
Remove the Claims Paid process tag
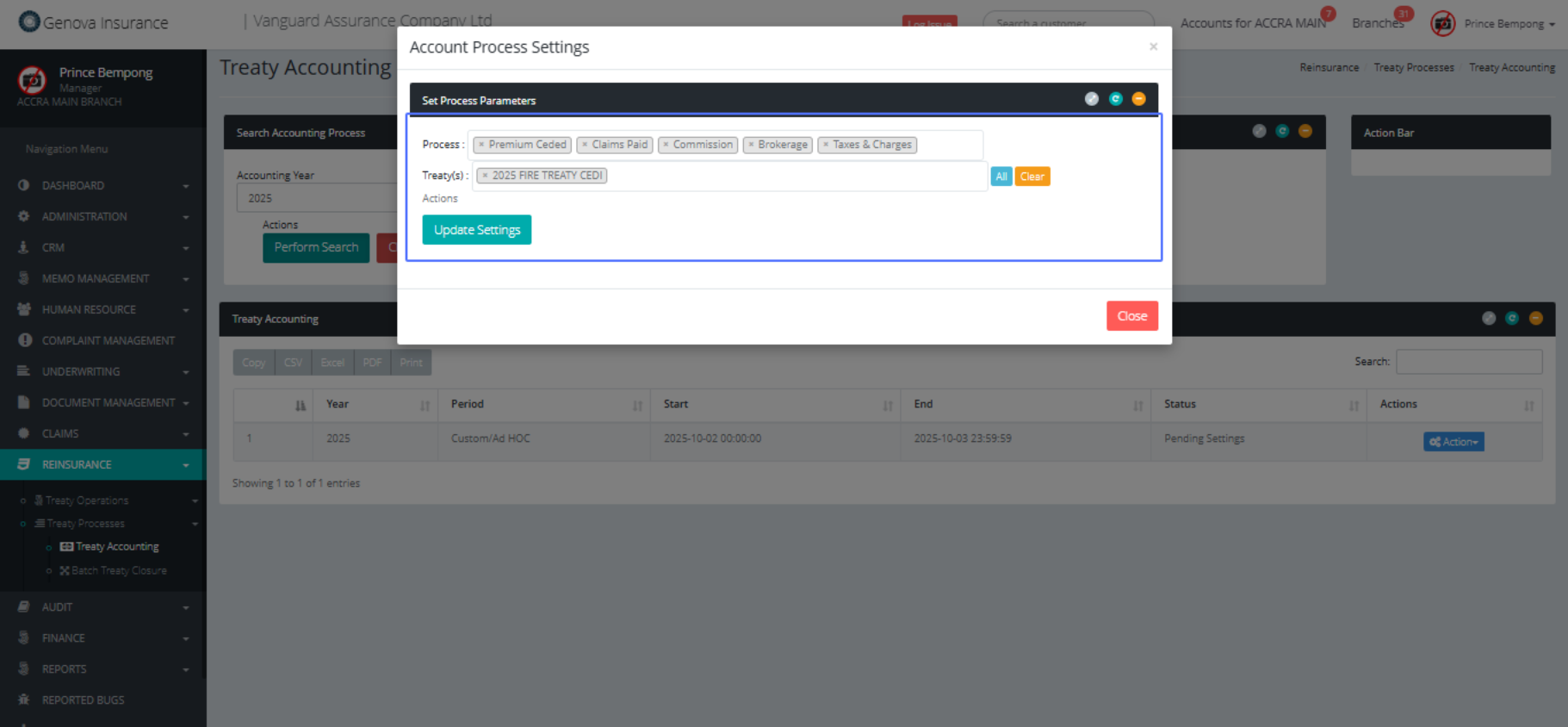(x=585, y=145)
